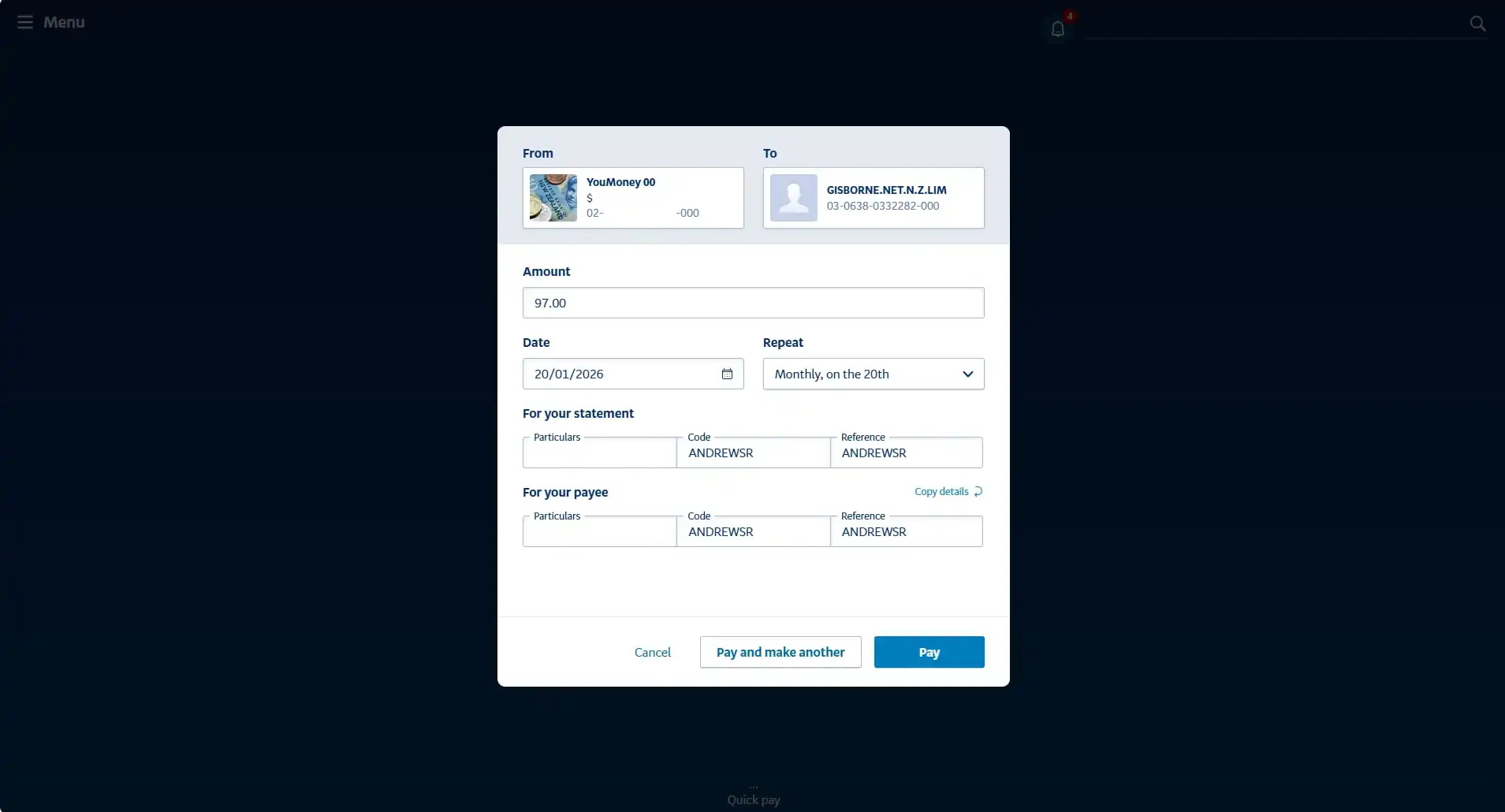The image size is (1505, 812).
Task: Open the hamburger navigation menu
Action: pos(24,22)
